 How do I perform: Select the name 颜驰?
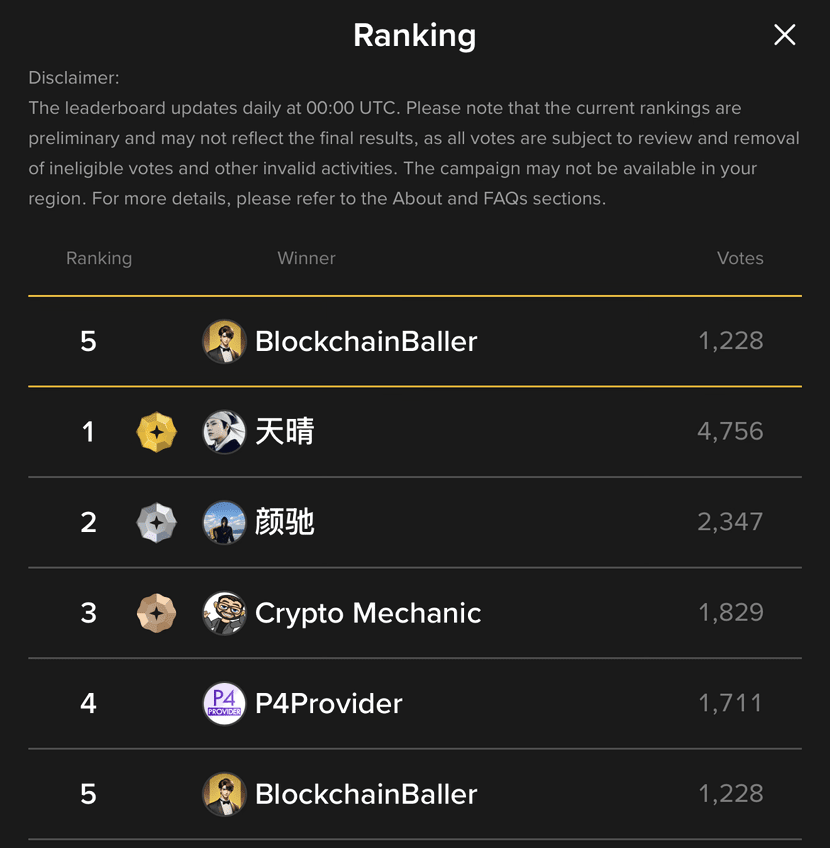pos(284,522)
